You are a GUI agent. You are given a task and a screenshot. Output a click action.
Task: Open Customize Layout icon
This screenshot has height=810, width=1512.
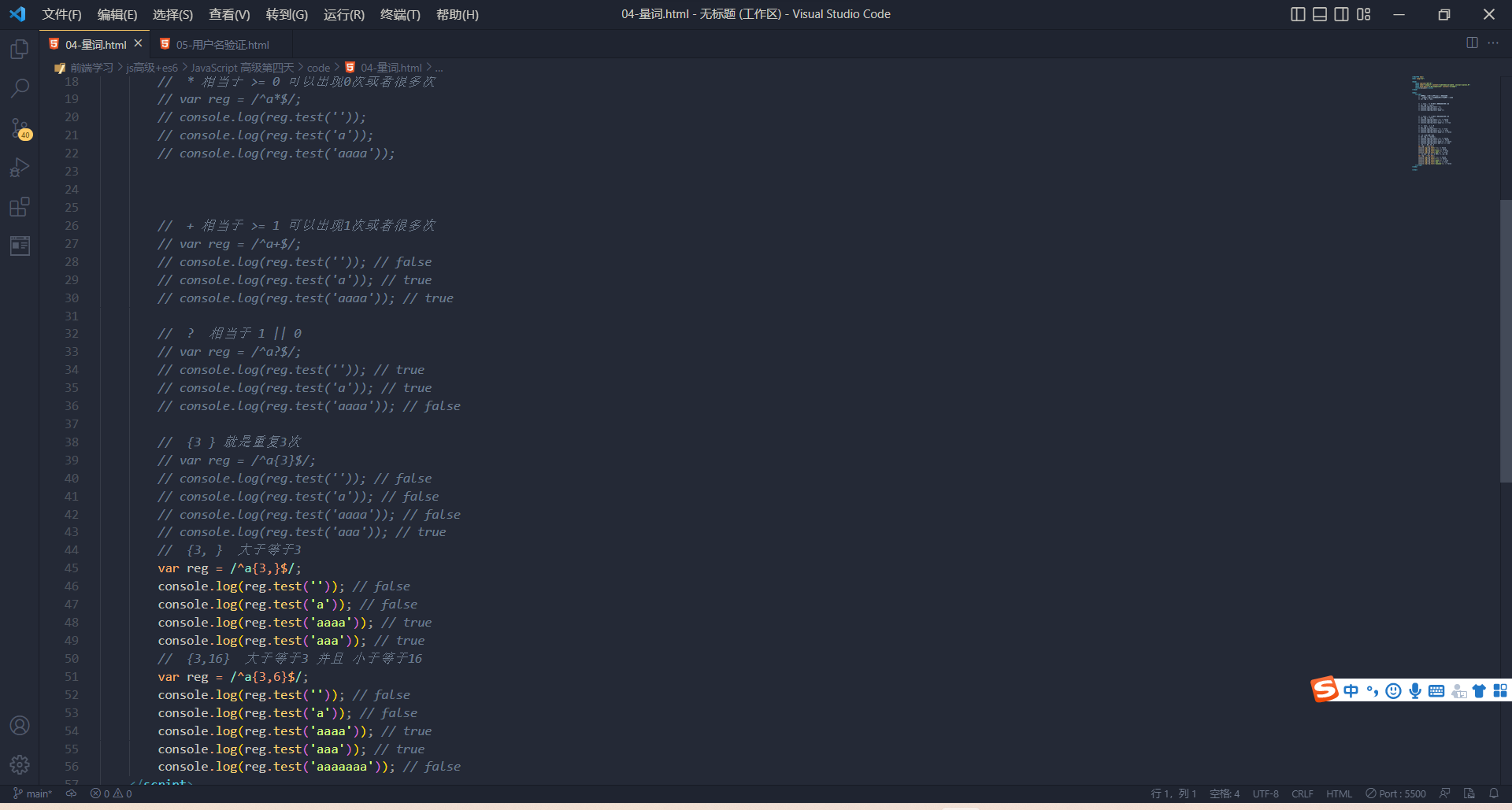pyautogui.click(x=1364, y=14)
